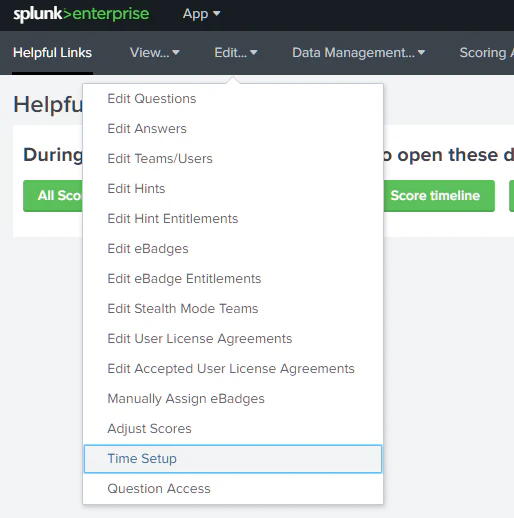
Task: Open Edit Hint Entitlements
Action: tap(233, 219)
